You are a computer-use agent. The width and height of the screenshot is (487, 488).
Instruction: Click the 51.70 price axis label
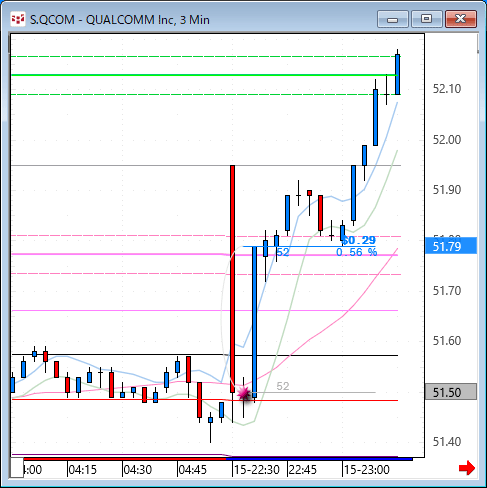[x=447, y=291]
